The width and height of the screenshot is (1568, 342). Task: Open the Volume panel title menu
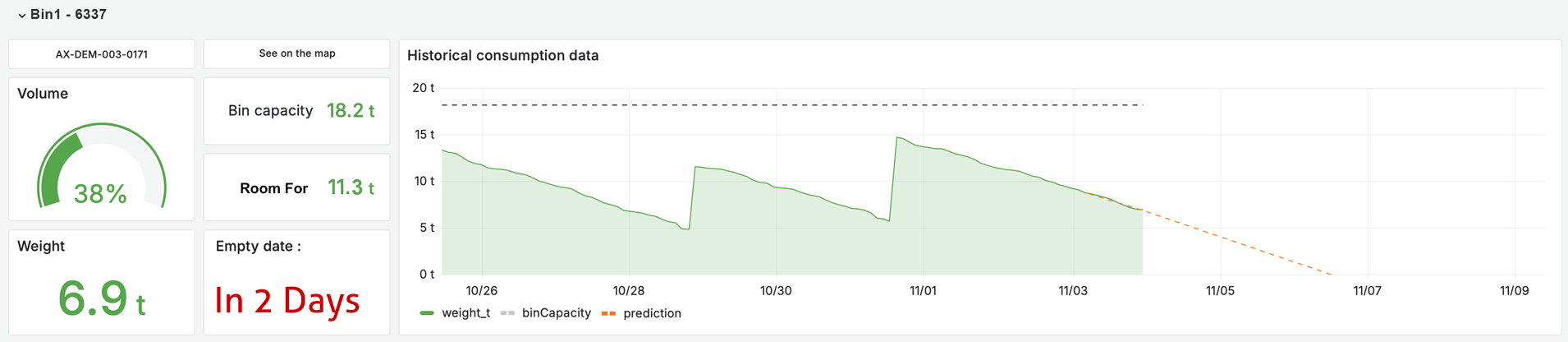click(x=43, y=94)
